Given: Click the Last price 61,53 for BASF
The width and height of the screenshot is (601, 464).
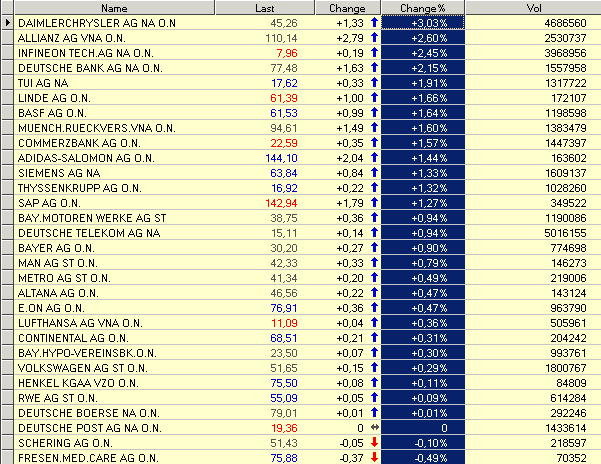Looking at the screenshot, I should 284,113.
